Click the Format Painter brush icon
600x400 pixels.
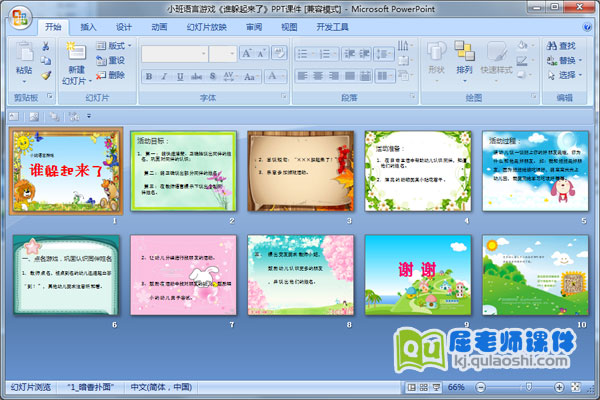(46, 75)
